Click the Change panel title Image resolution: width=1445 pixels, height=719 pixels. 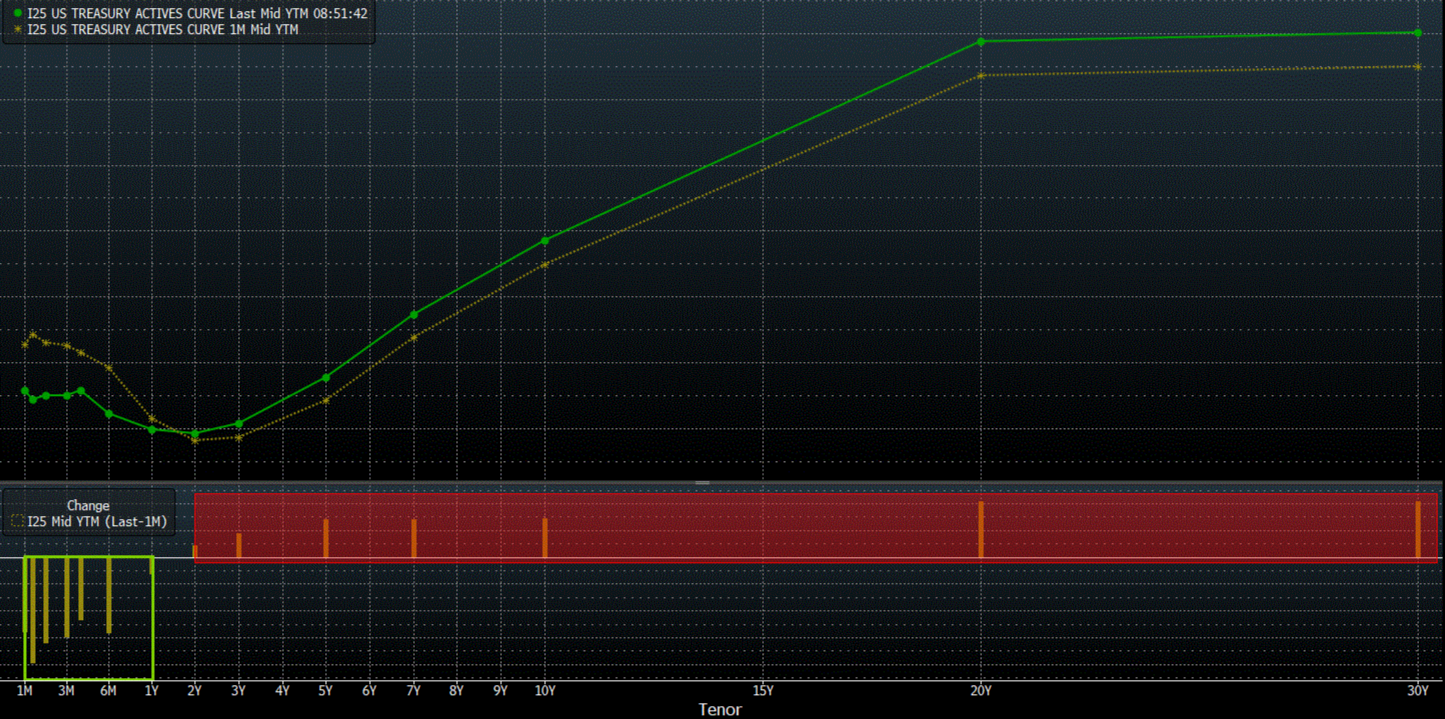(x=88, y=506)
